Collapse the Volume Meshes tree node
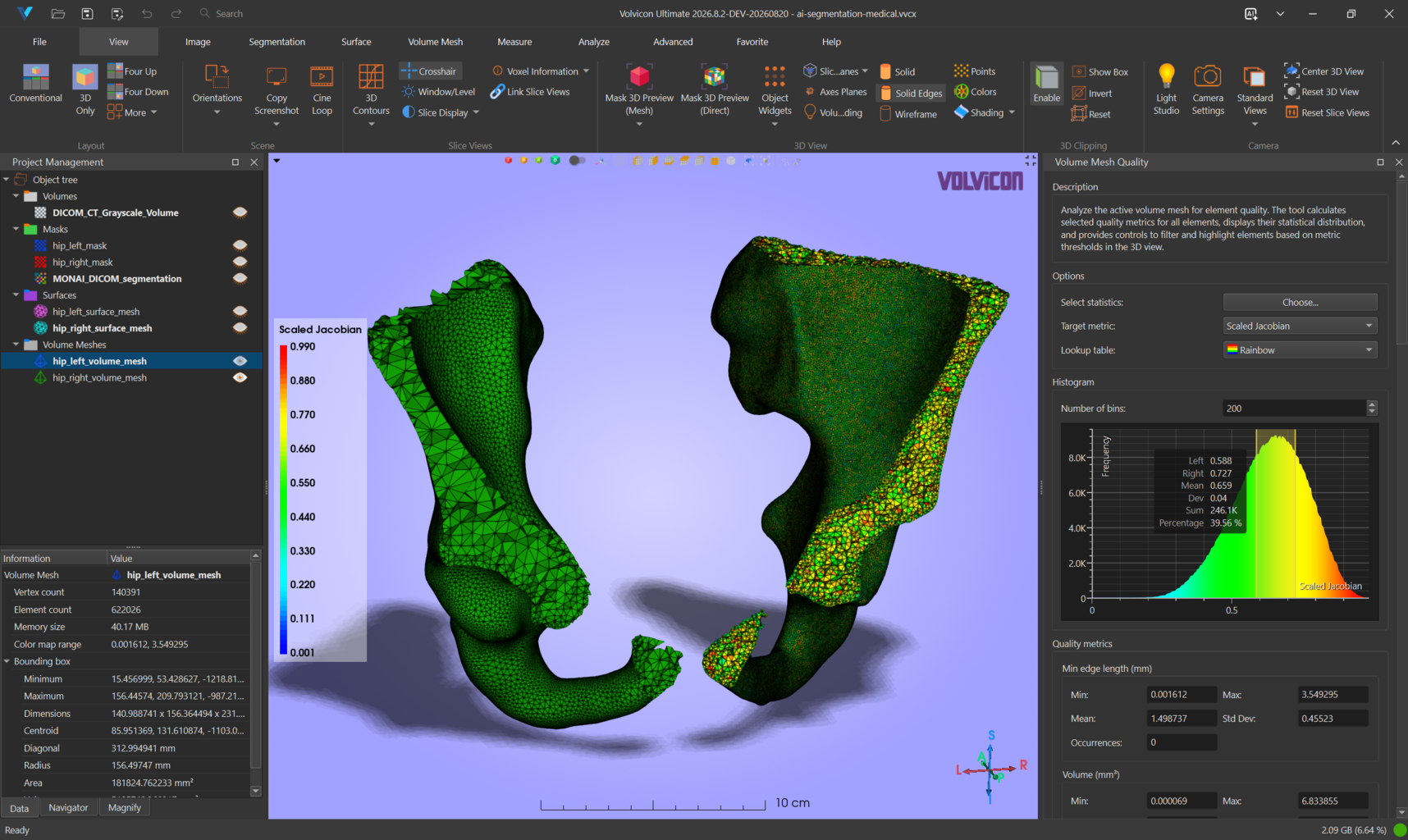The width and height of the screenshot is (1408, 840). [16, 345]
